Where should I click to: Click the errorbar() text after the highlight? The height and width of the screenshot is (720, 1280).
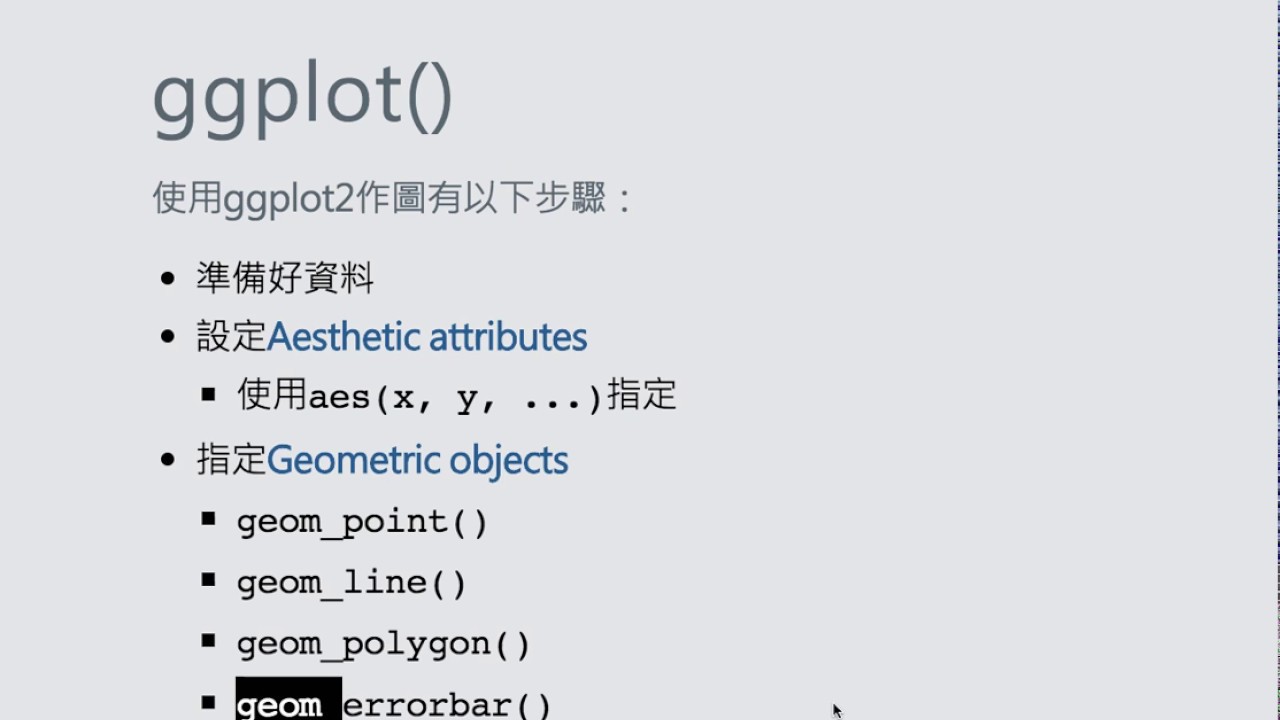tap(447, 705)
